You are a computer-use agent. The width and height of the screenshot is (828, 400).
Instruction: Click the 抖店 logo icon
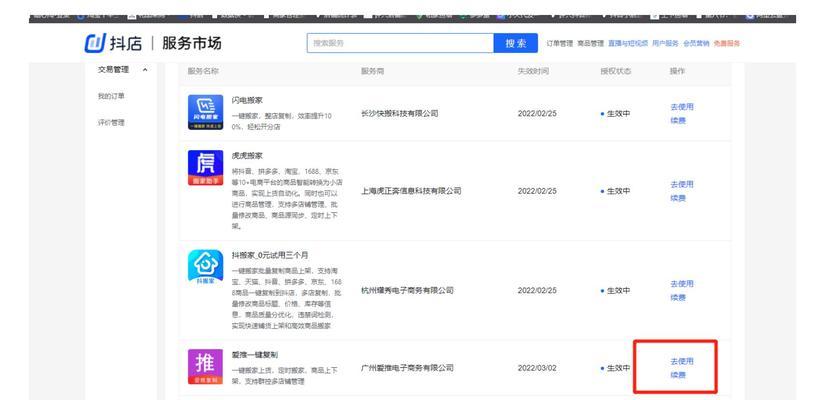[x=95, y=43]
